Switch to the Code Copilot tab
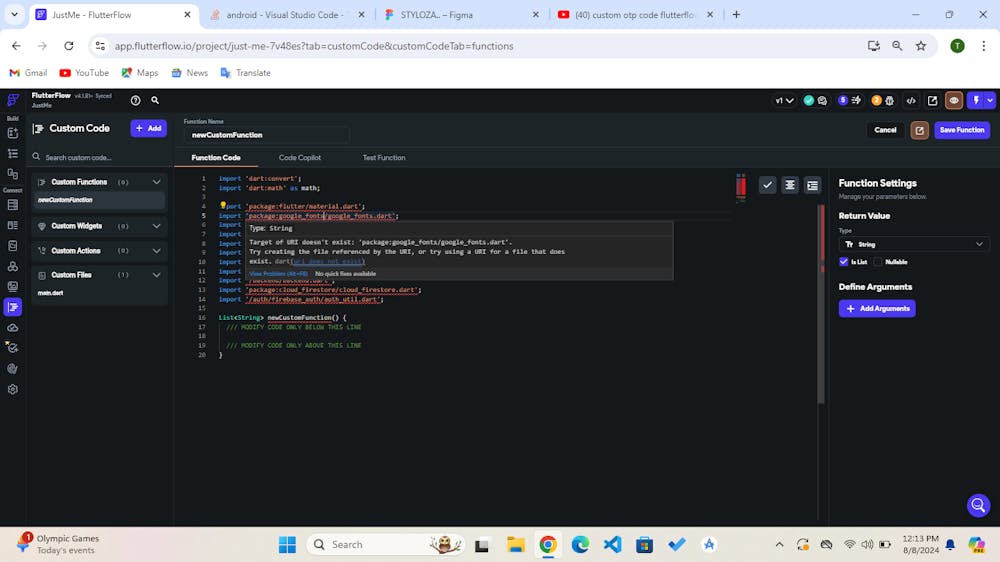This screenshot has height=562, width=1000. [x=300, y=158]
